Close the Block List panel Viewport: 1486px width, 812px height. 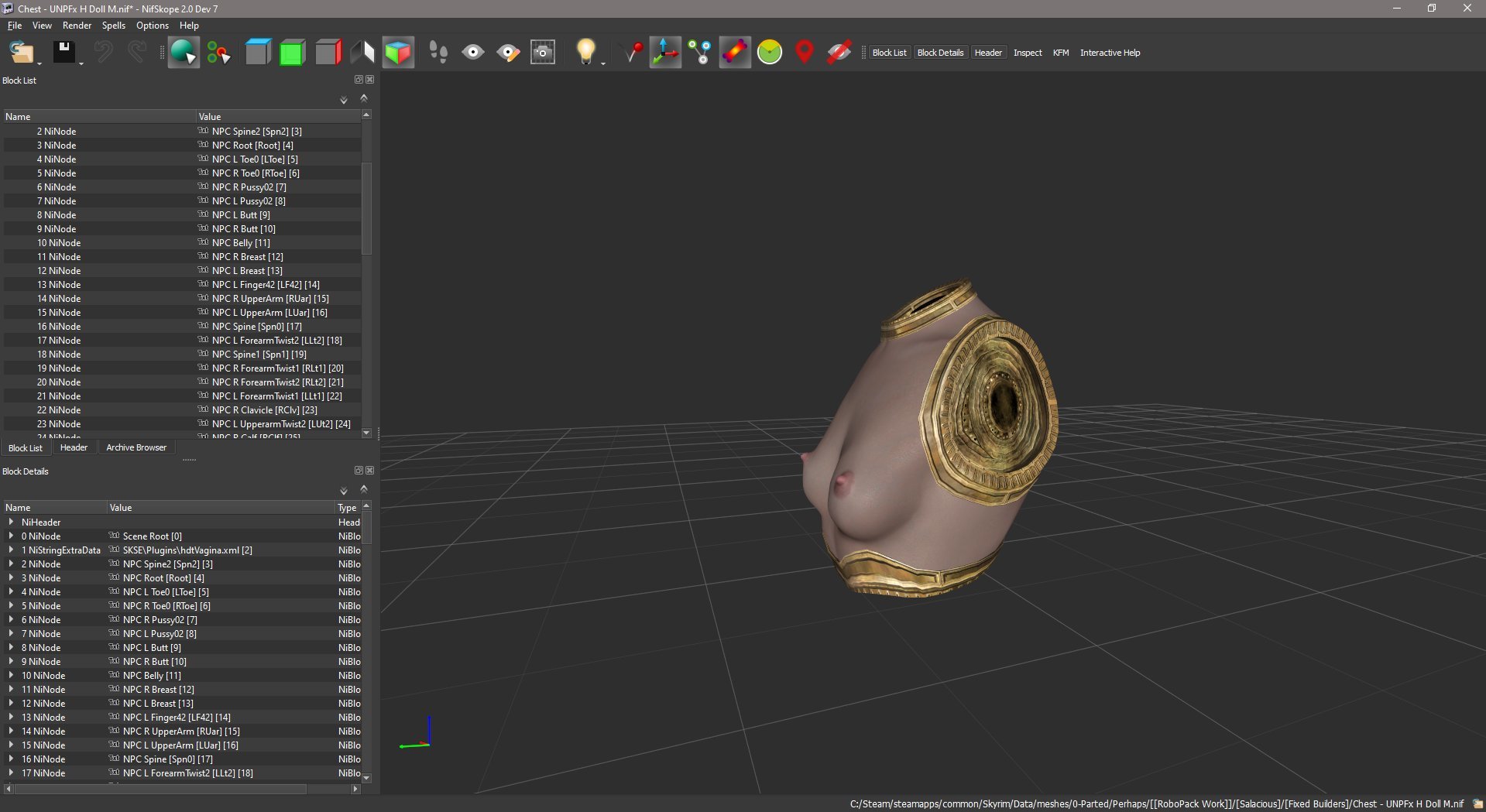tap(370, 80)
